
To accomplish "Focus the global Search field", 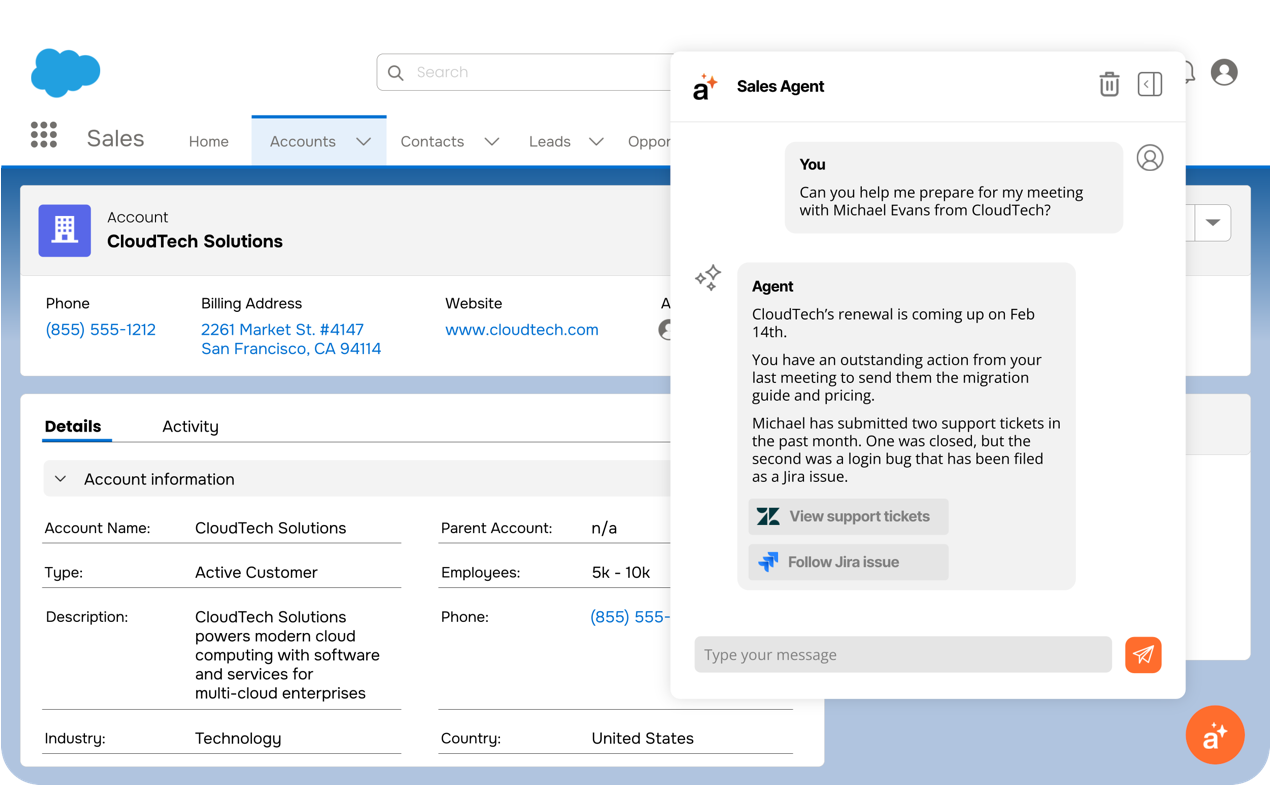I will [525, 72].
